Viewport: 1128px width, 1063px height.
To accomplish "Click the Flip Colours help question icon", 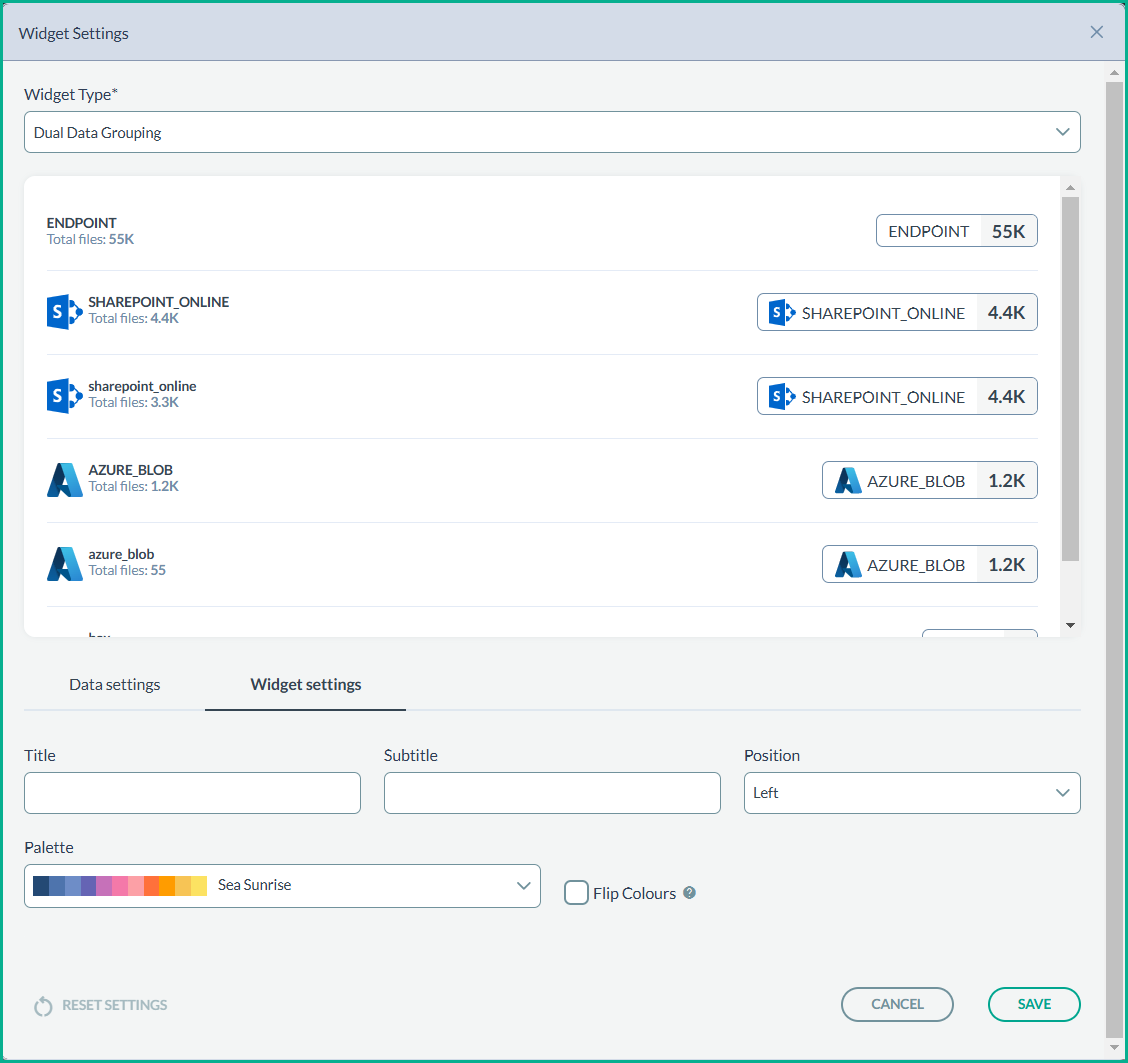I will pos(689,893).
